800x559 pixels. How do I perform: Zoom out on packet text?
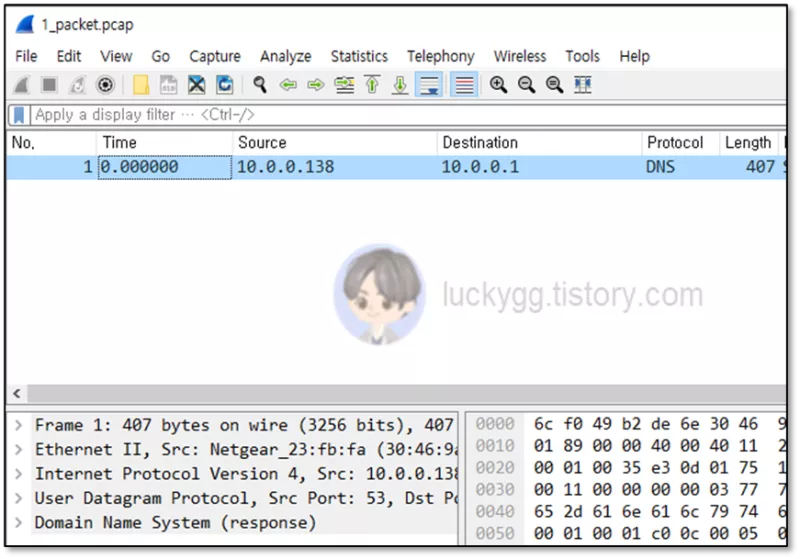pos(527,85)
